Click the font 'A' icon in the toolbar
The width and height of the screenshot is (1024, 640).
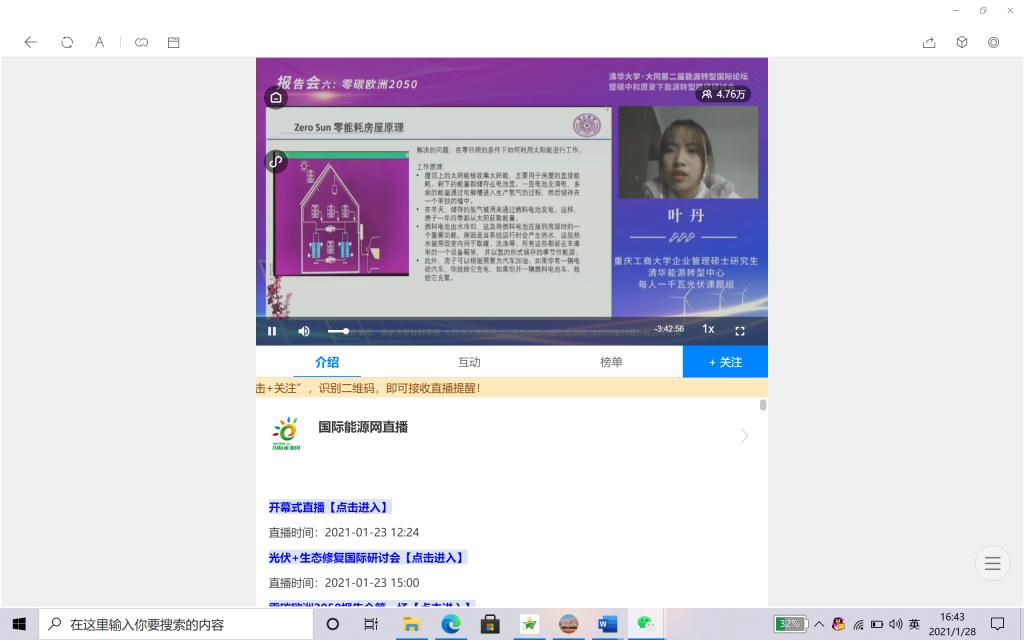pyautogui.click(x=100, y=42)
